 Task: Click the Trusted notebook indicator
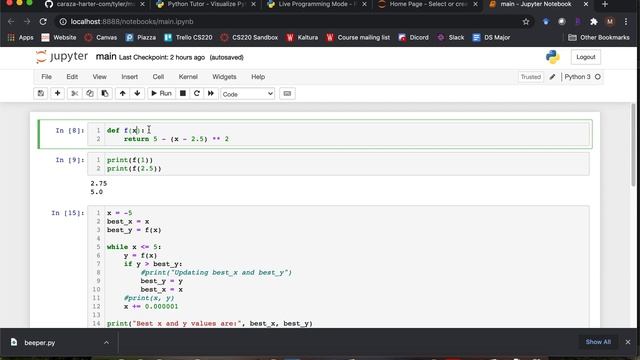point(531,77)
